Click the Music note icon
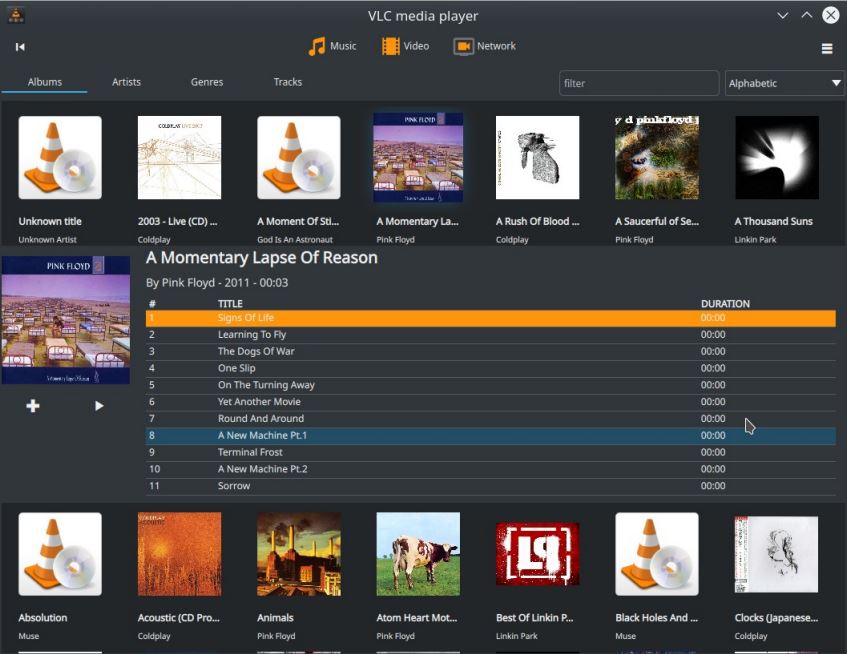Image resolution: width=847 pixels, height=654 pixels. (x=317, y=46)
